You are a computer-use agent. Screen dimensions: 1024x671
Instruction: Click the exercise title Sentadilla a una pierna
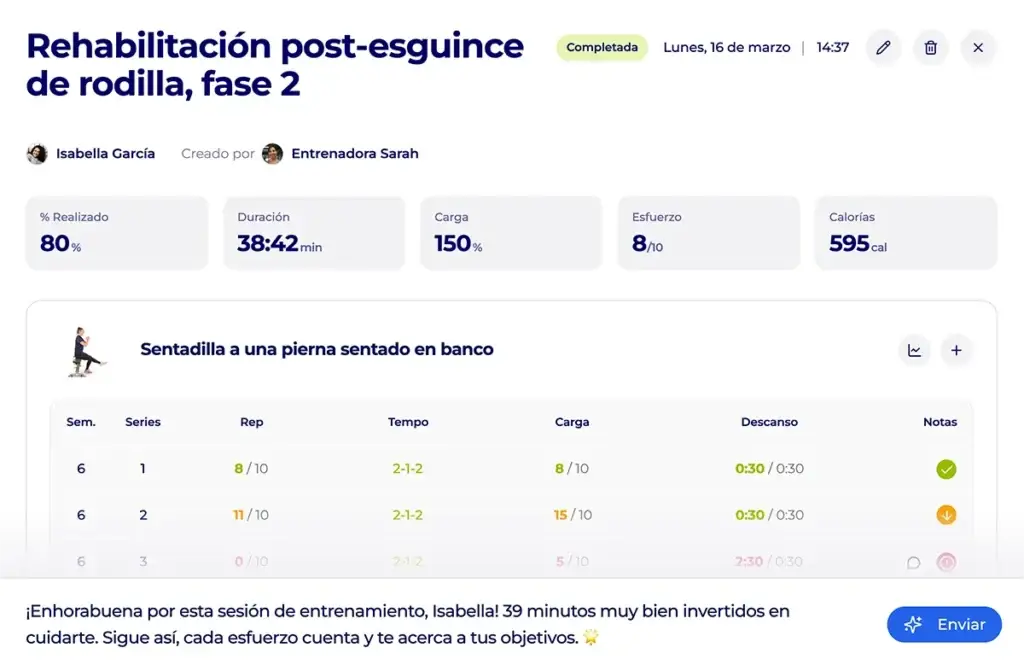click(x=317, y=350)
